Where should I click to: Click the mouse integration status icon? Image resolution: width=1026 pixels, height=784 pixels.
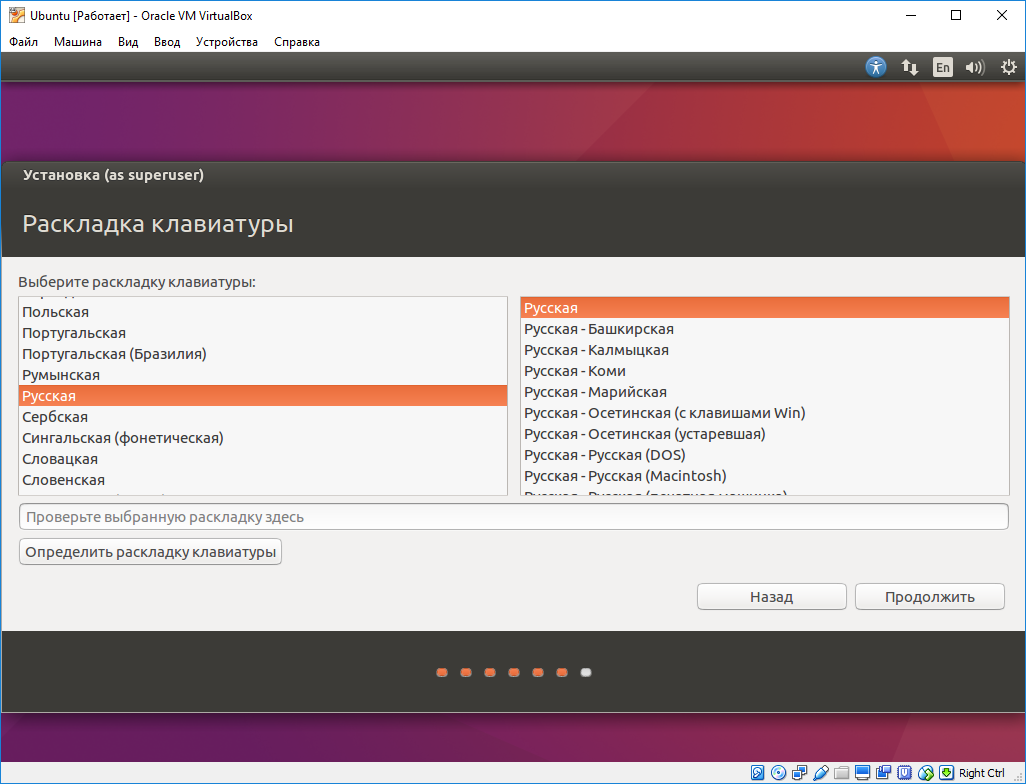925,773
